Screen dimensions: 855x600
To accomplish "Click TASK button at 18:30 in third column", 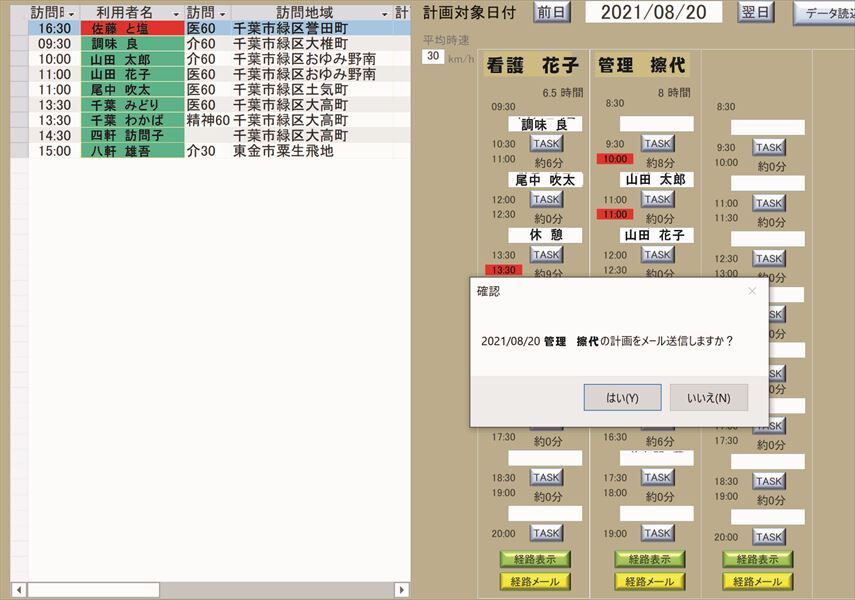I will [x=769, y=481].
